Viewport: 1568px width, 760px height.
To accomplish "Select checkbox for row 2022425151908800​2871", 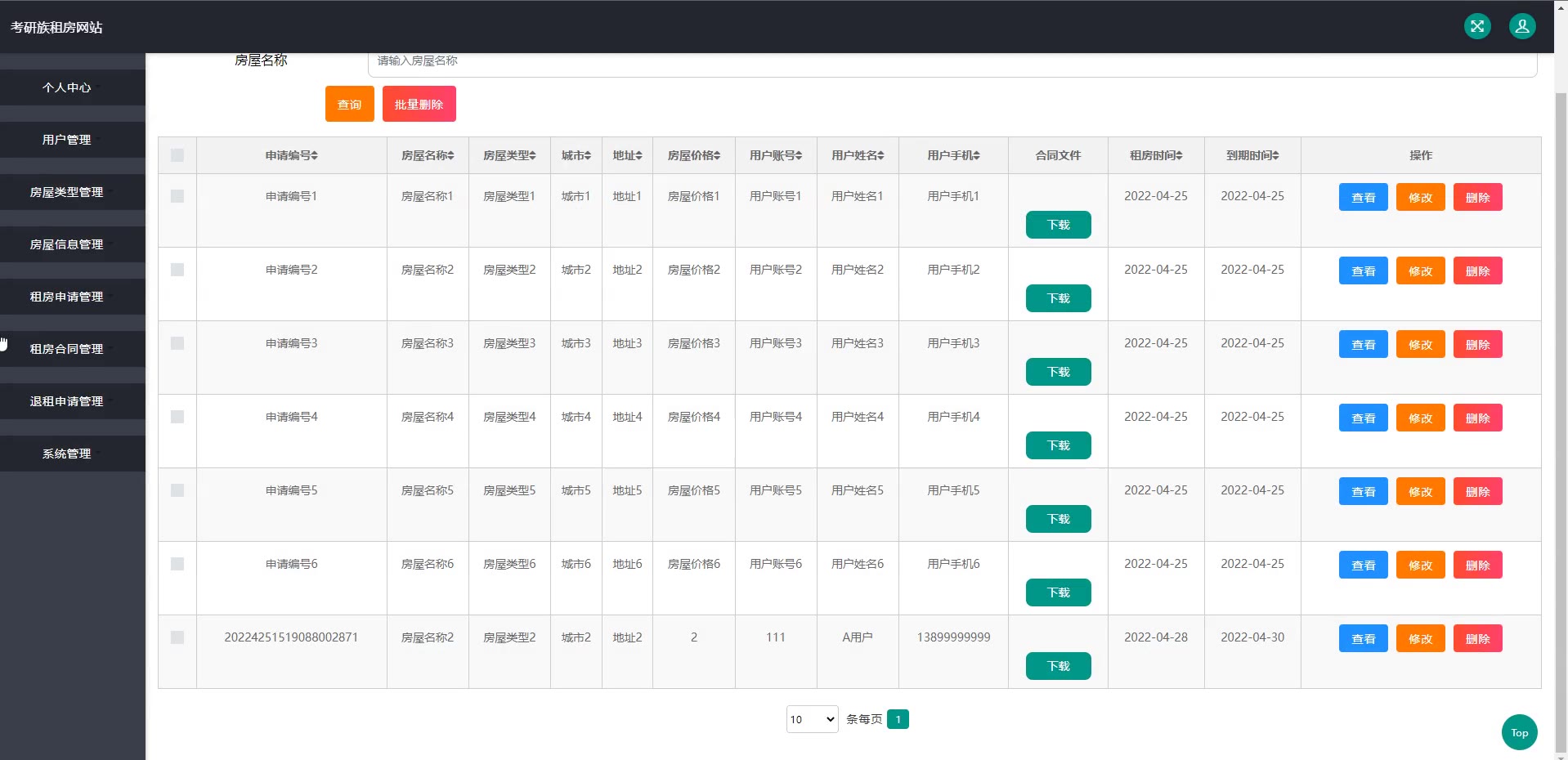I will pos(177,637).
